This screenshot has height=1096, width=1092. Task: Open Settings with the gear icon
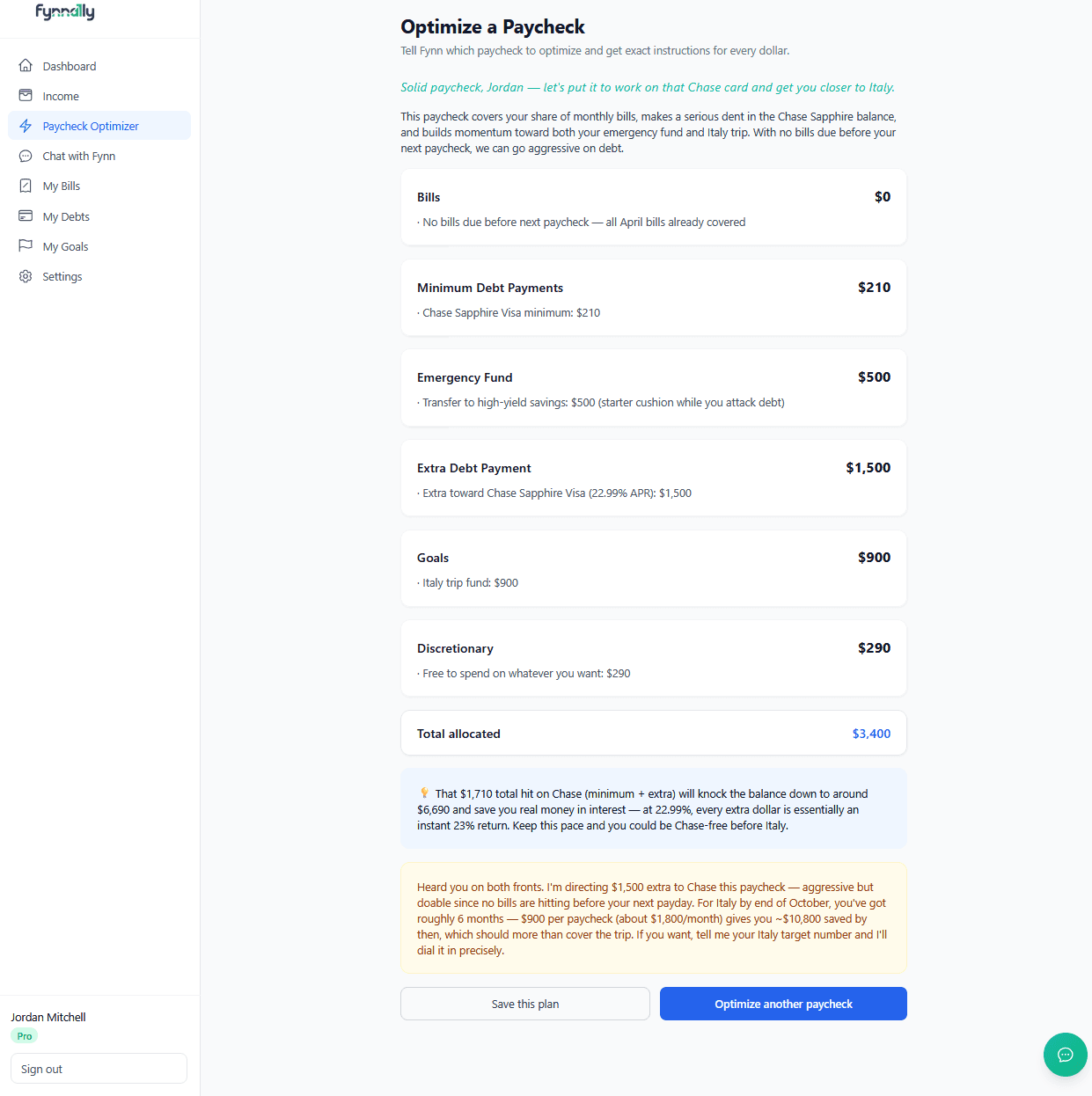pyautogui.click(x=26, y=276)
